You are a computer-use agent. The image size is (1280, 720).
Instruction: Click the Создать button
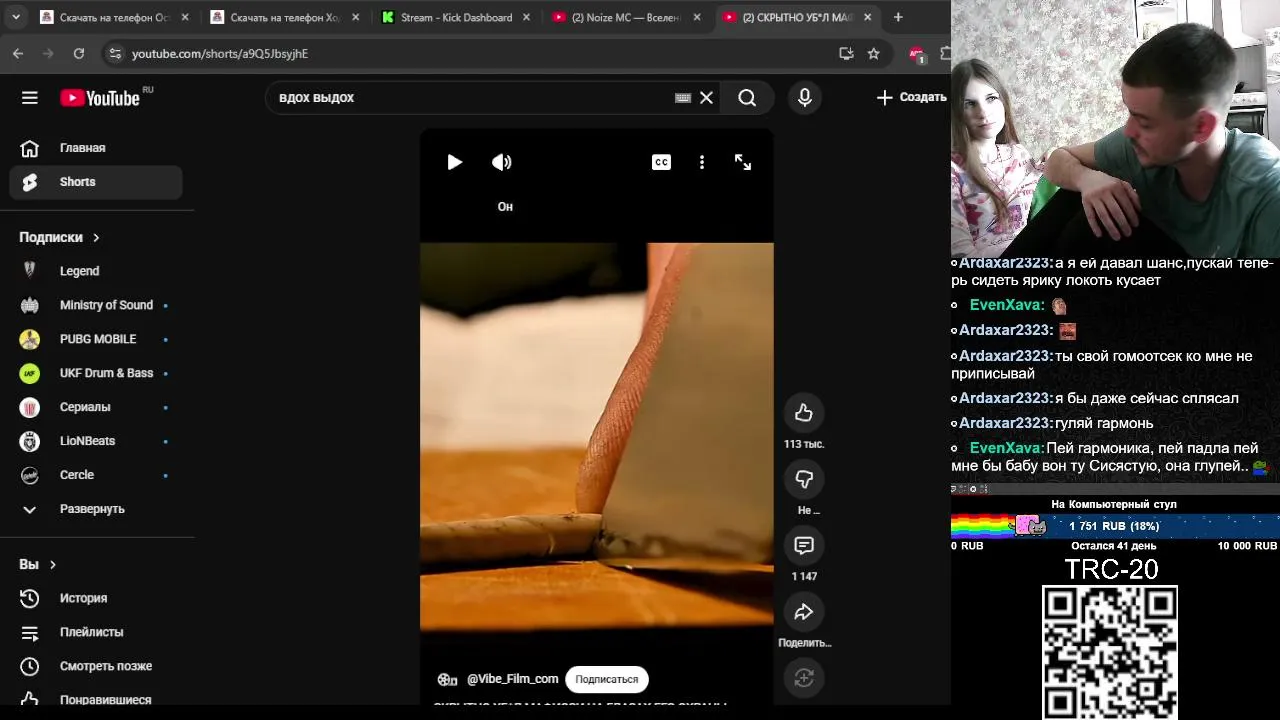(911, 97)
